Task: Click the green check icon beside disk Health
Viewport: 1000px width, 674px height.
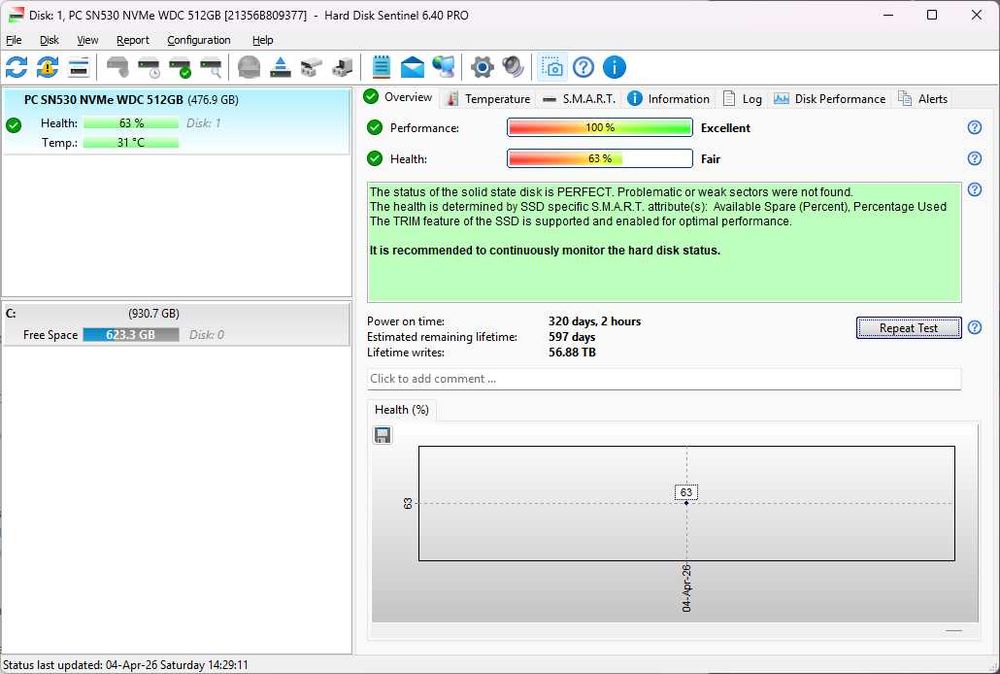Action: click(x=13, y=125)
